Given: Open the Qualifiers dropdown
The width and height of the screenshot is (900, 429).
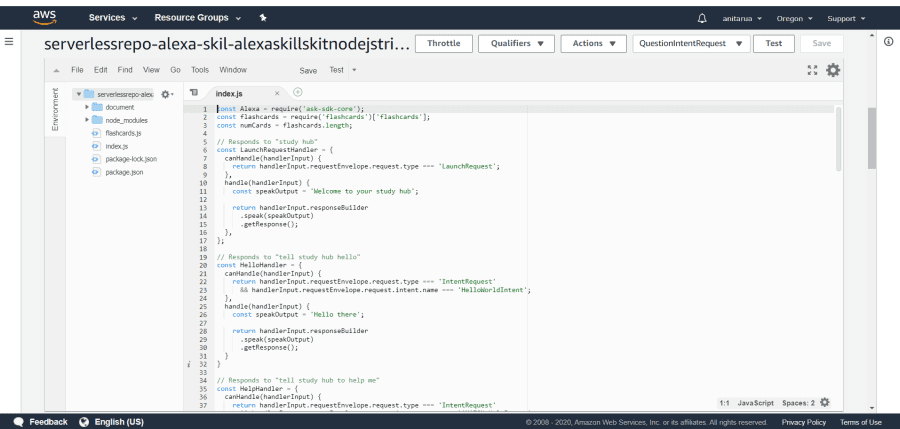Looking at the screenshot, I should click(516, 44).
